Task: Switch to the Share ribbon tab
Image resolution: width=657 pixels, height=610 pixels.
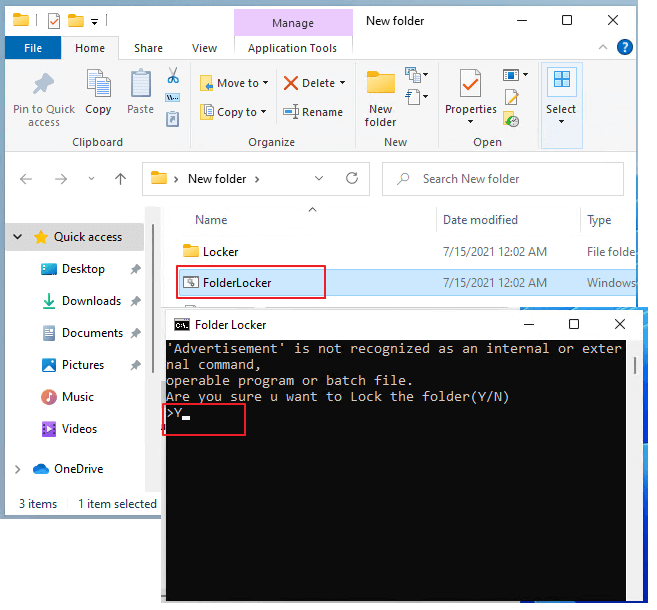Action: click(x=148, y=48)
